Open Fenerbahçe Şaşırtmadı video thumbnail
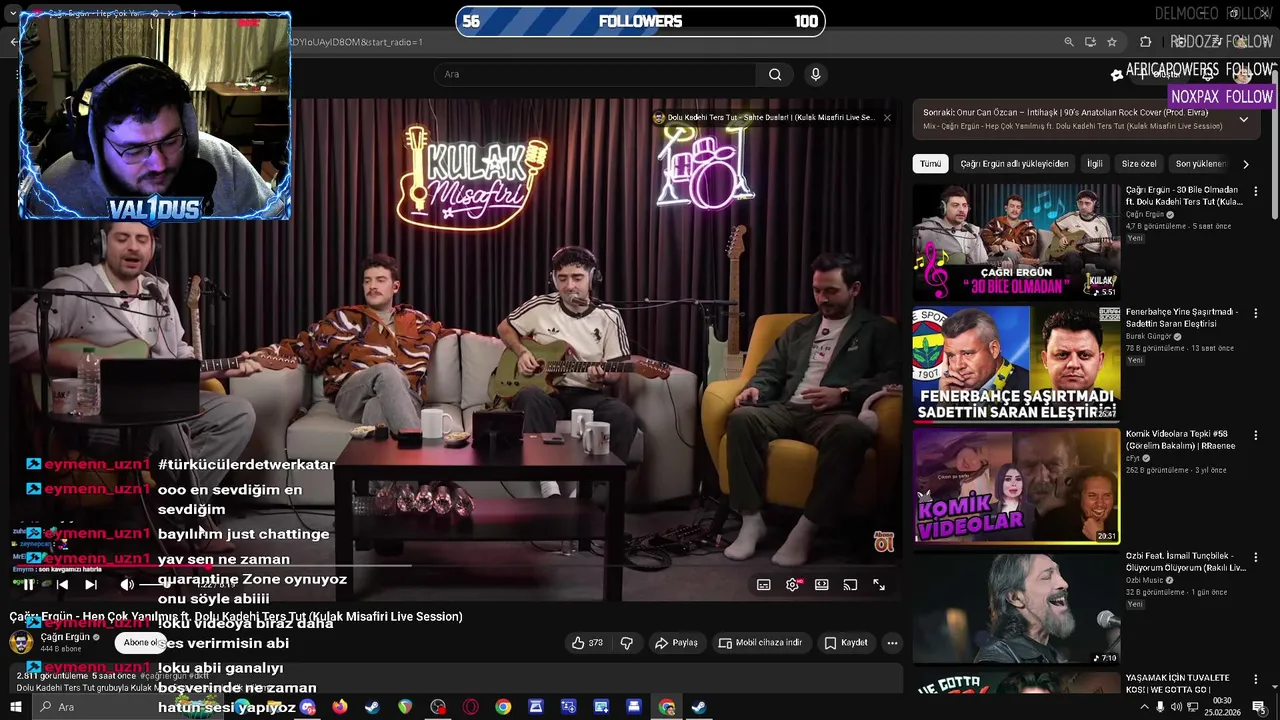1280x720 pixels. [1016, 364]
